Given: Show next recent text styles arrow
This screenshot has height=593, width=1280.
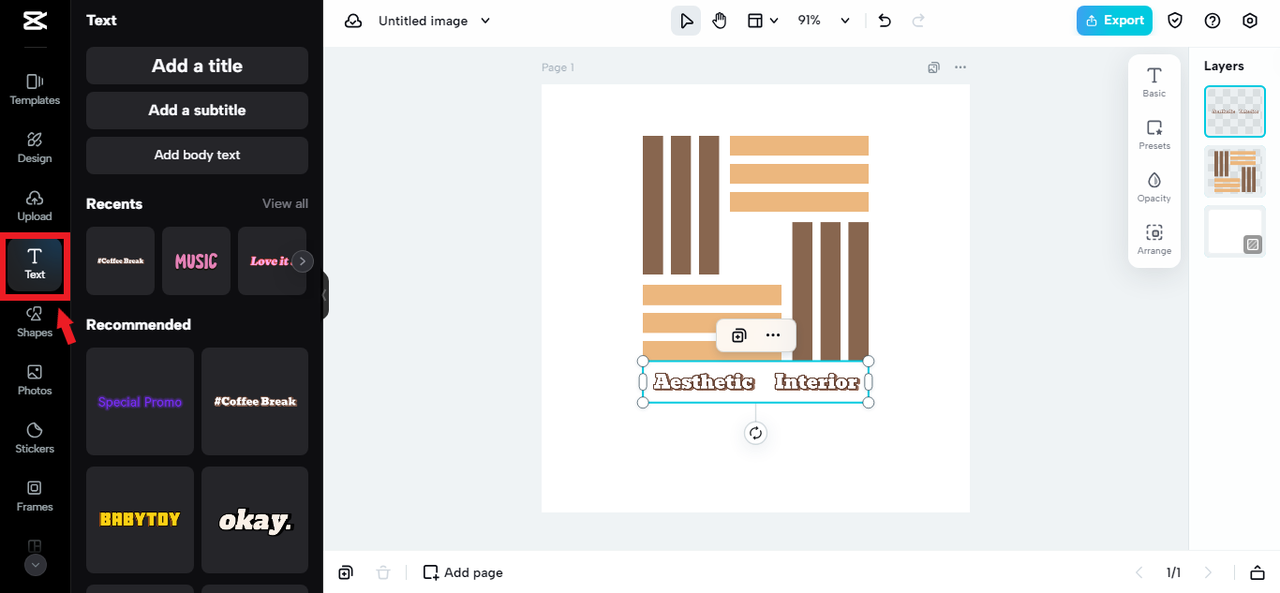Looking at the screenshot, I should (x=302, y=261).
